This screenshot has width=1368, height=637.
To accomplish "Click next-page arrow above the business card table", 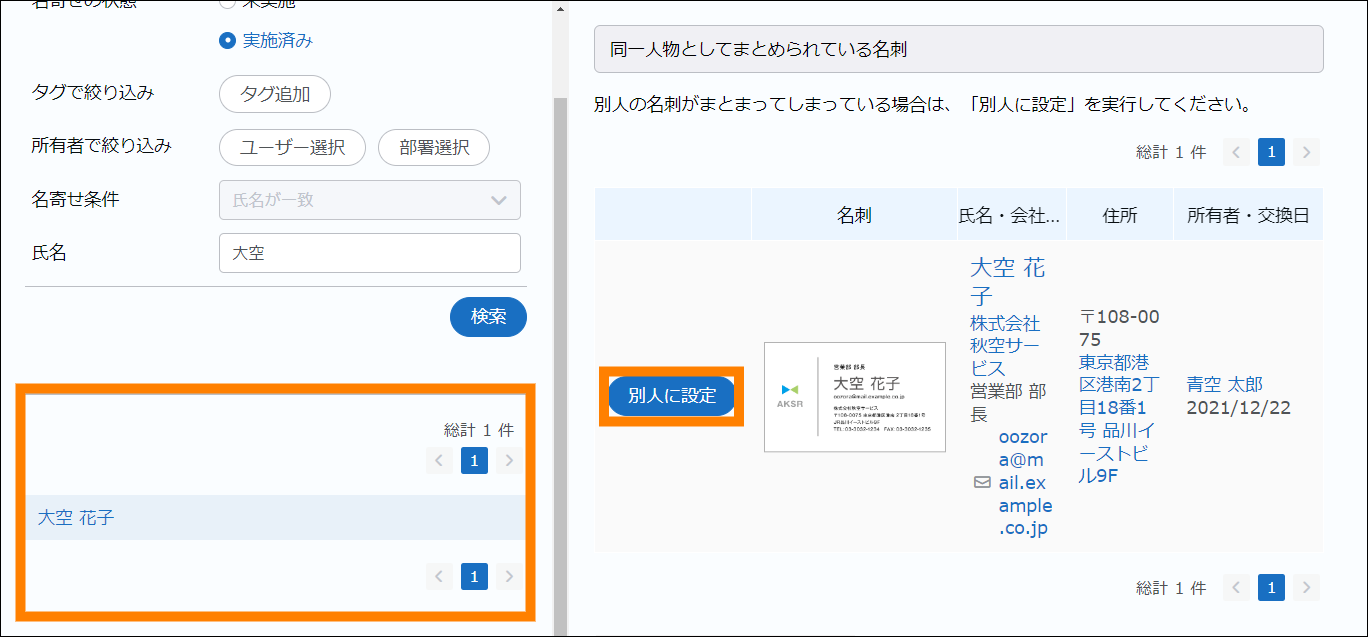I will pyautogui.click(x=1305, y=152).
